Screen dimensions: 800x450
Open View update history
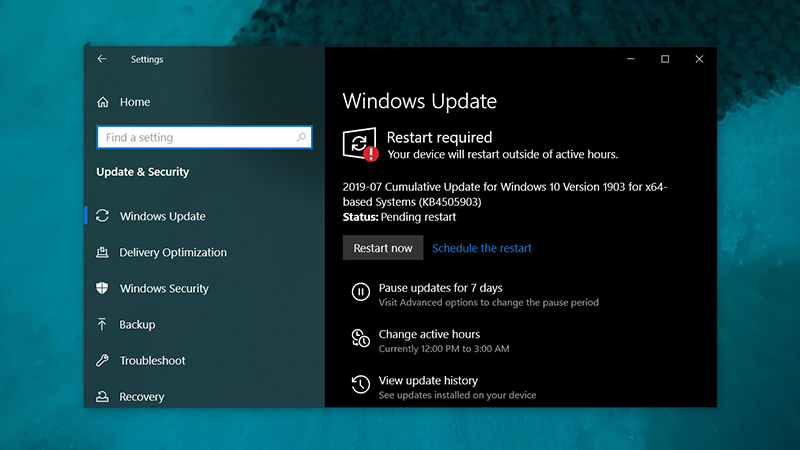[x=429, y=381]
